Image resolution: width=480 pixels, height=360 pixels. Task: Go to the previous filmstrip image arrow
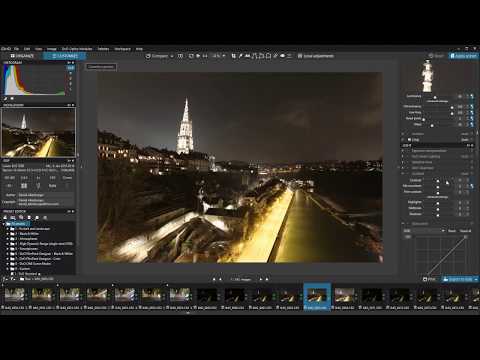(x=220, y=279)
